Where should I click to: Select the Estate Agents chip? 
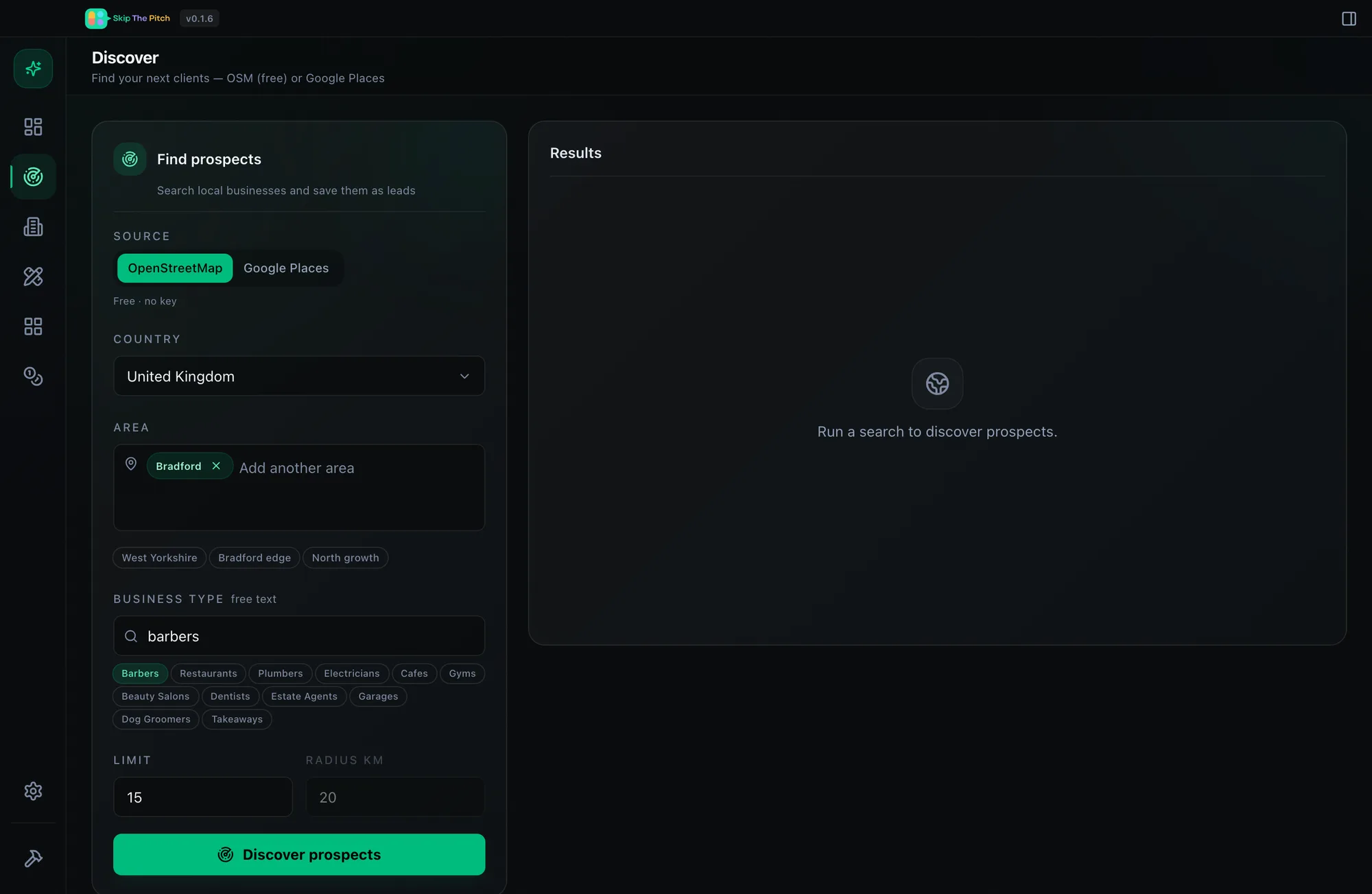305,696
